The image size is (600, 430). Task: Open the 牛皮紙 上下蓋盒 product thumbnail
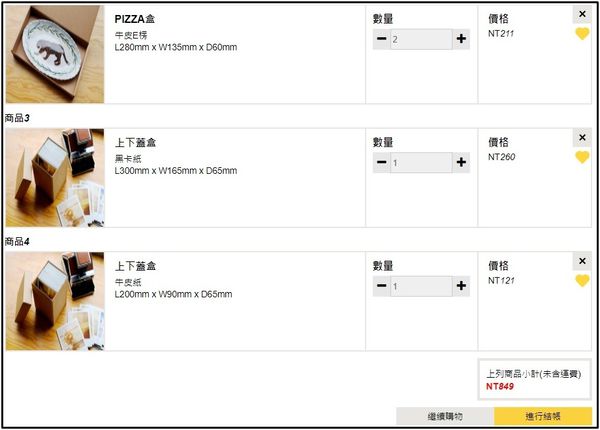[x=55, y=301]
